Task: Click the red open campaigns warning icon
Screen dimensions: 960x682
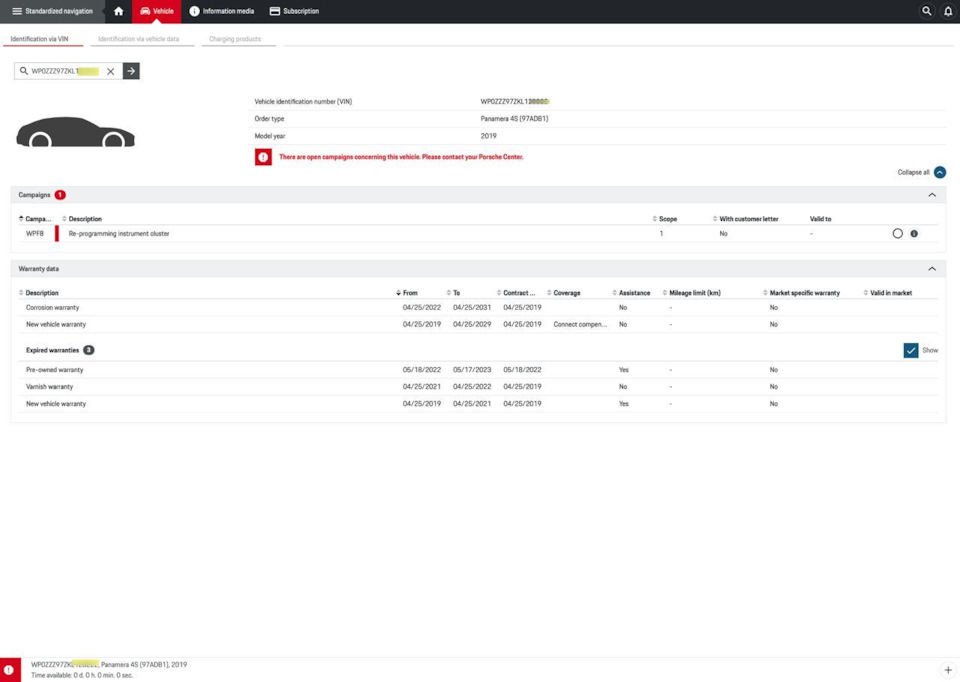Action: pyautogui.click(x=263, y=157)
